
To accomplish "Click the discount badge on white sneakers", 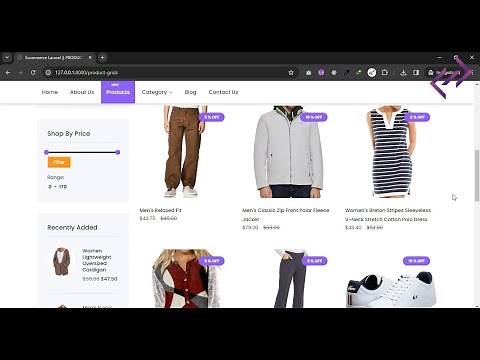I will tap(416, 261).
